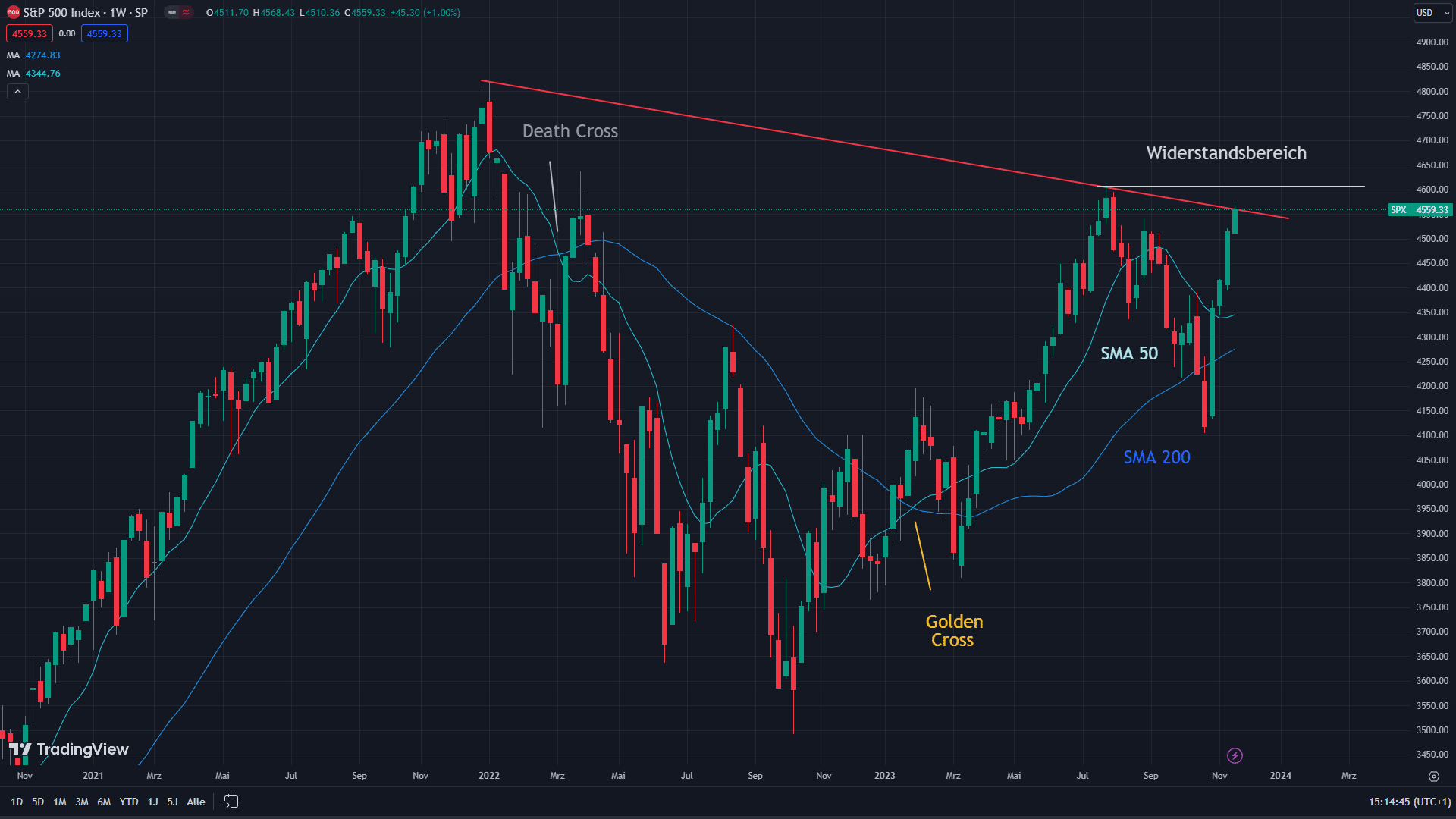This screenshot has width=1456, height=819.
Task: Click the red S&P 500 symbol logo
Action: [13, 12]
